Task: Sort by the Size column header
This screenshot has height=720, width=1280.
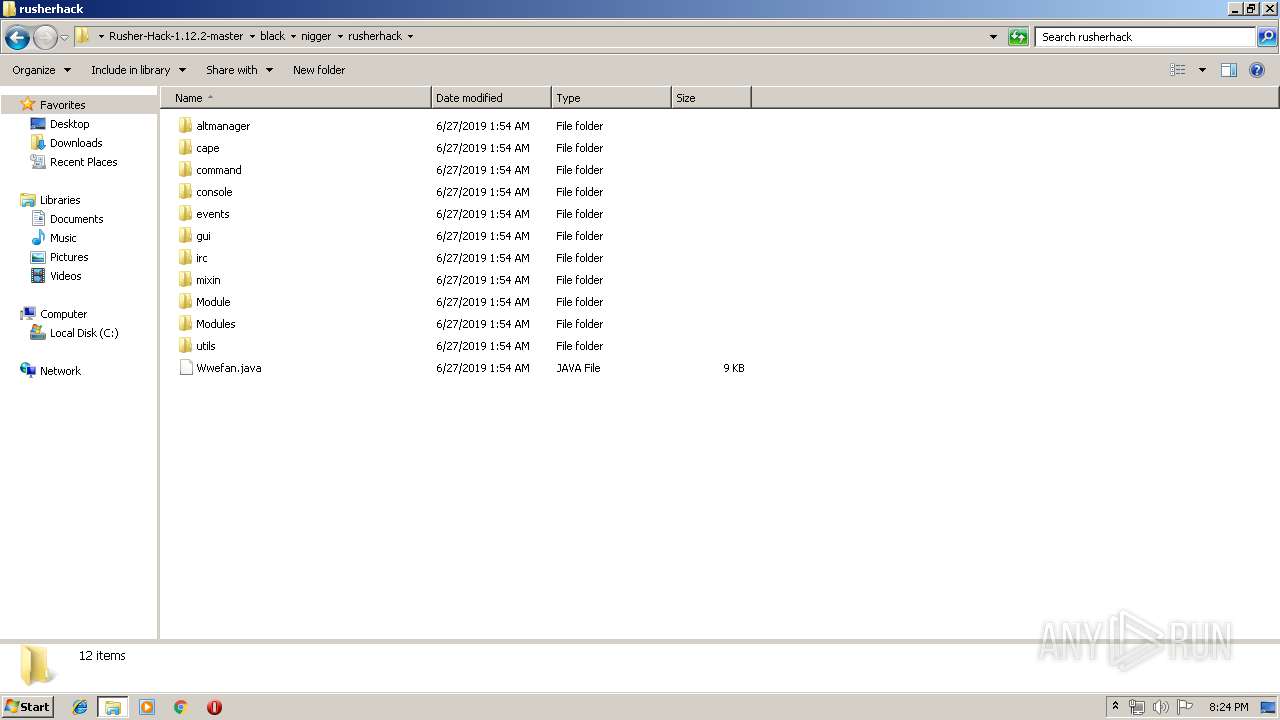Action: [711, 98]
